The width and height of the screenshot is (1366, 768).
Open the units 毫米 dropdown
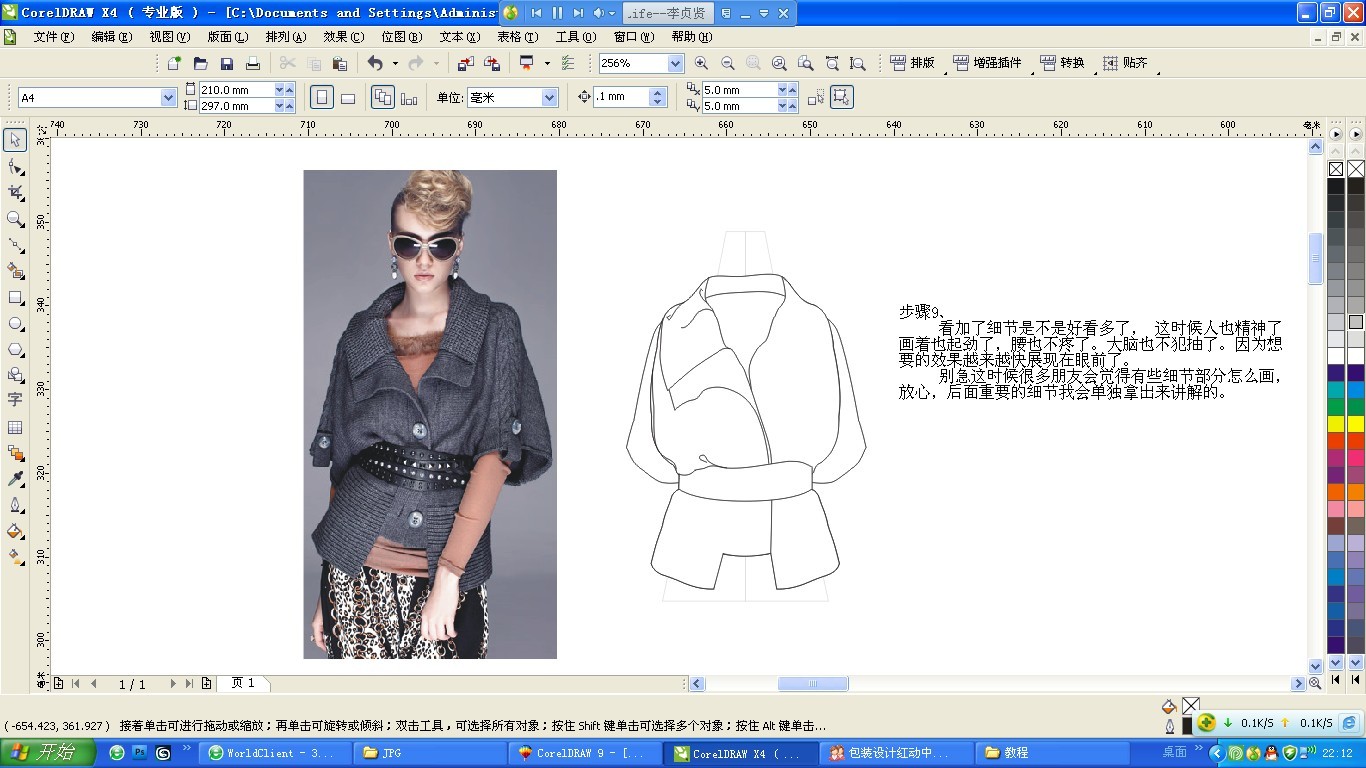[x=550, y=97]
